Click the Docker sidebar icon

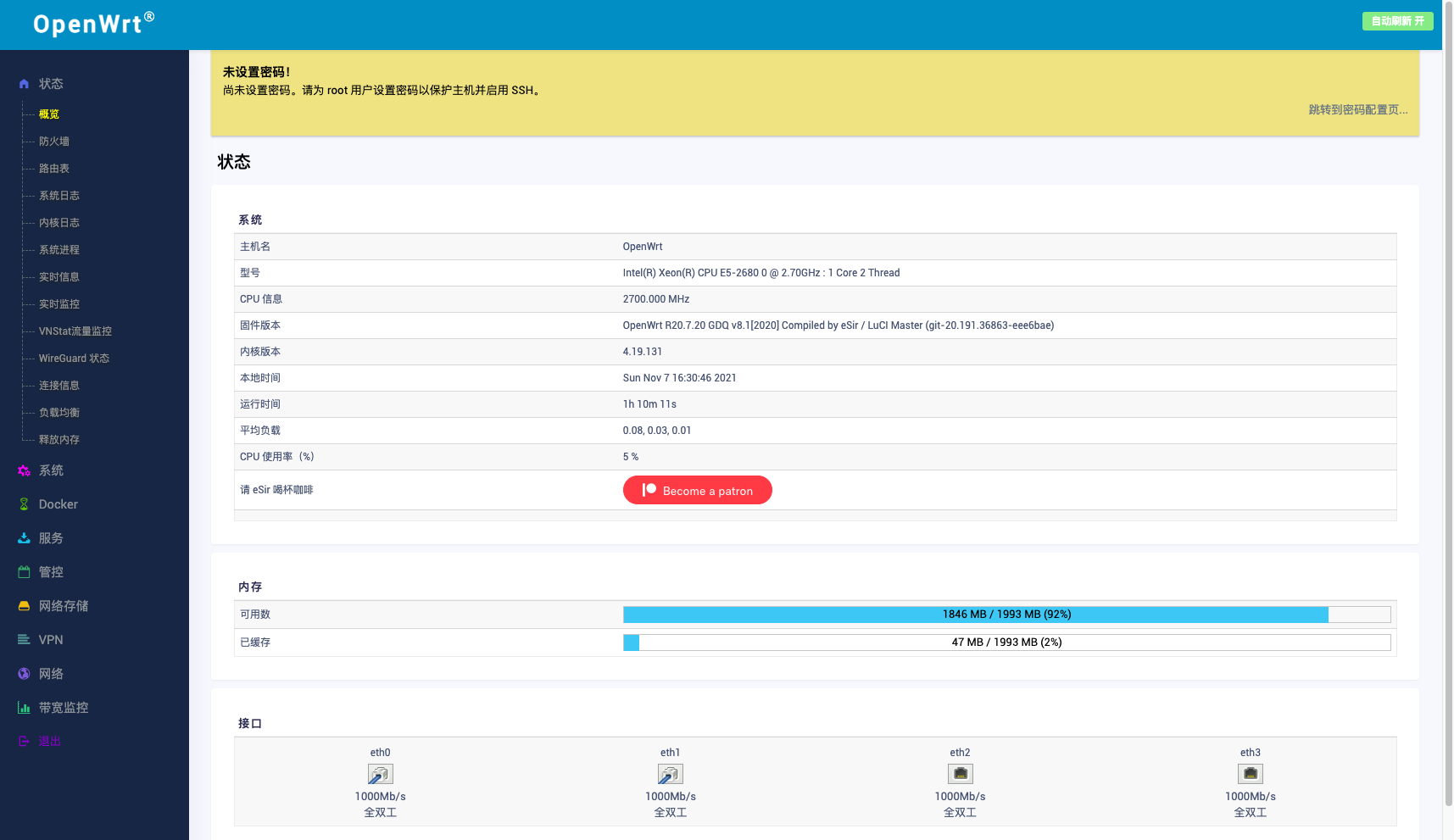point(24,504)
